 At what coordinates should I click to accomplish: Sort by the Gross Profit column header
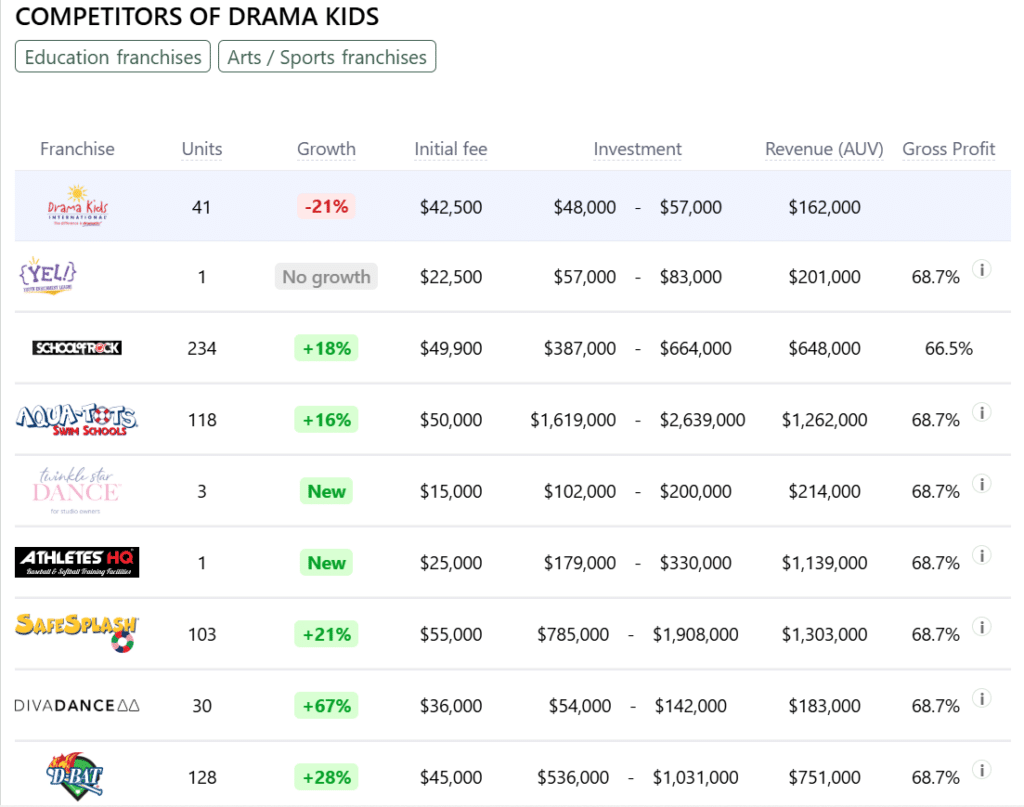pyautogui.click(x=948, y=149)
